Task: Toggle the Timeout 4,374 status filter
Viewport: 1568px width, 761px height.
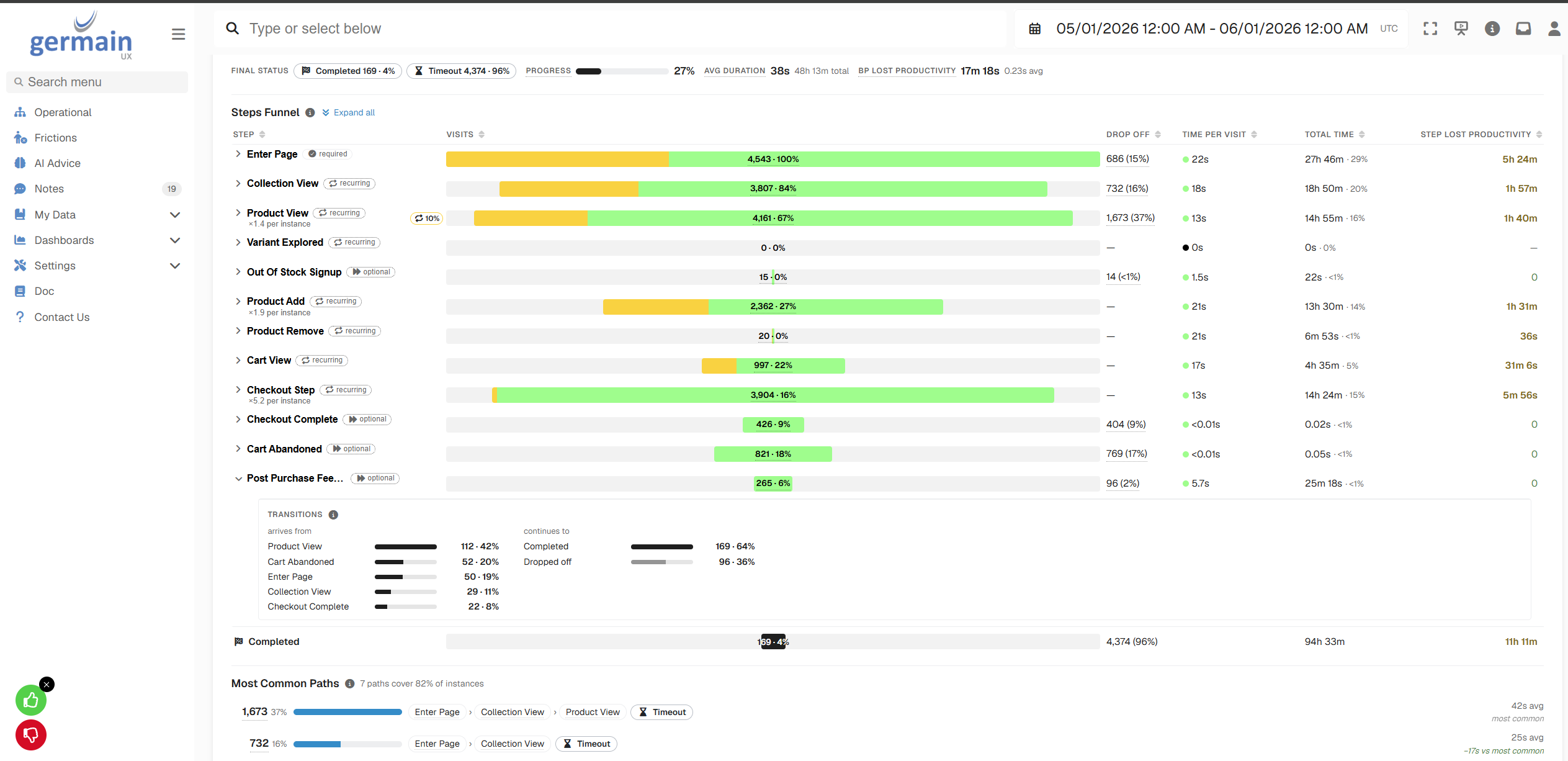Action: 461,71
